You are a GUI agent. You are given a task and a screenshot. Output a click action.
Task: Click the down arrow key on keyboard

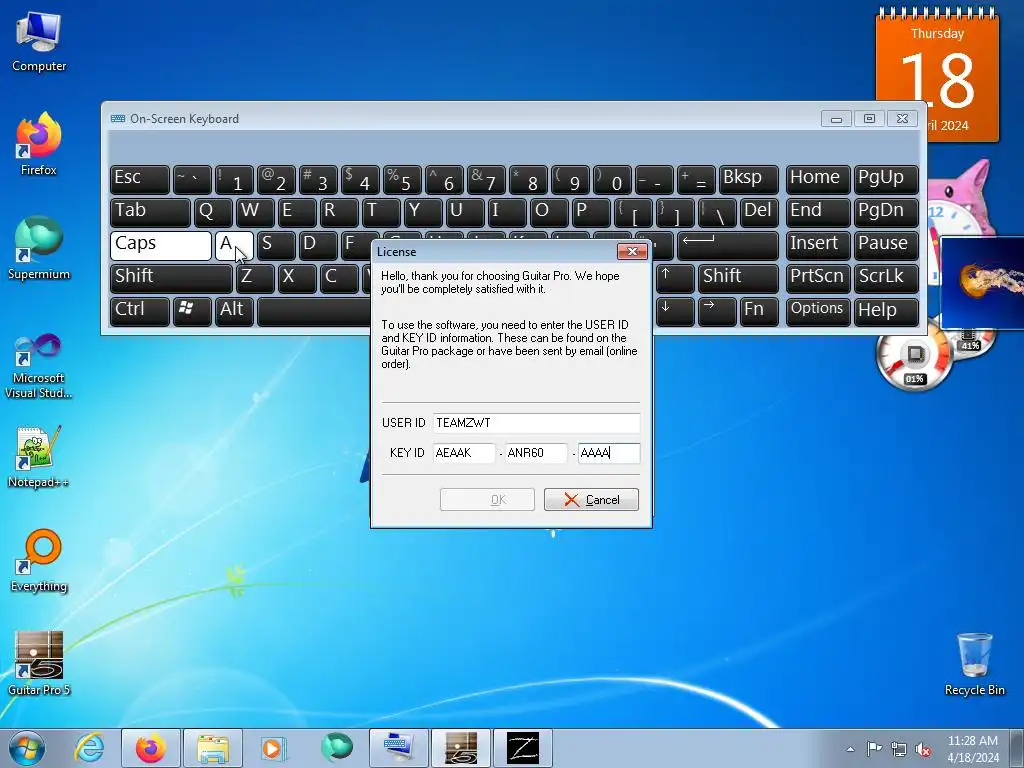tap(675, 311)
